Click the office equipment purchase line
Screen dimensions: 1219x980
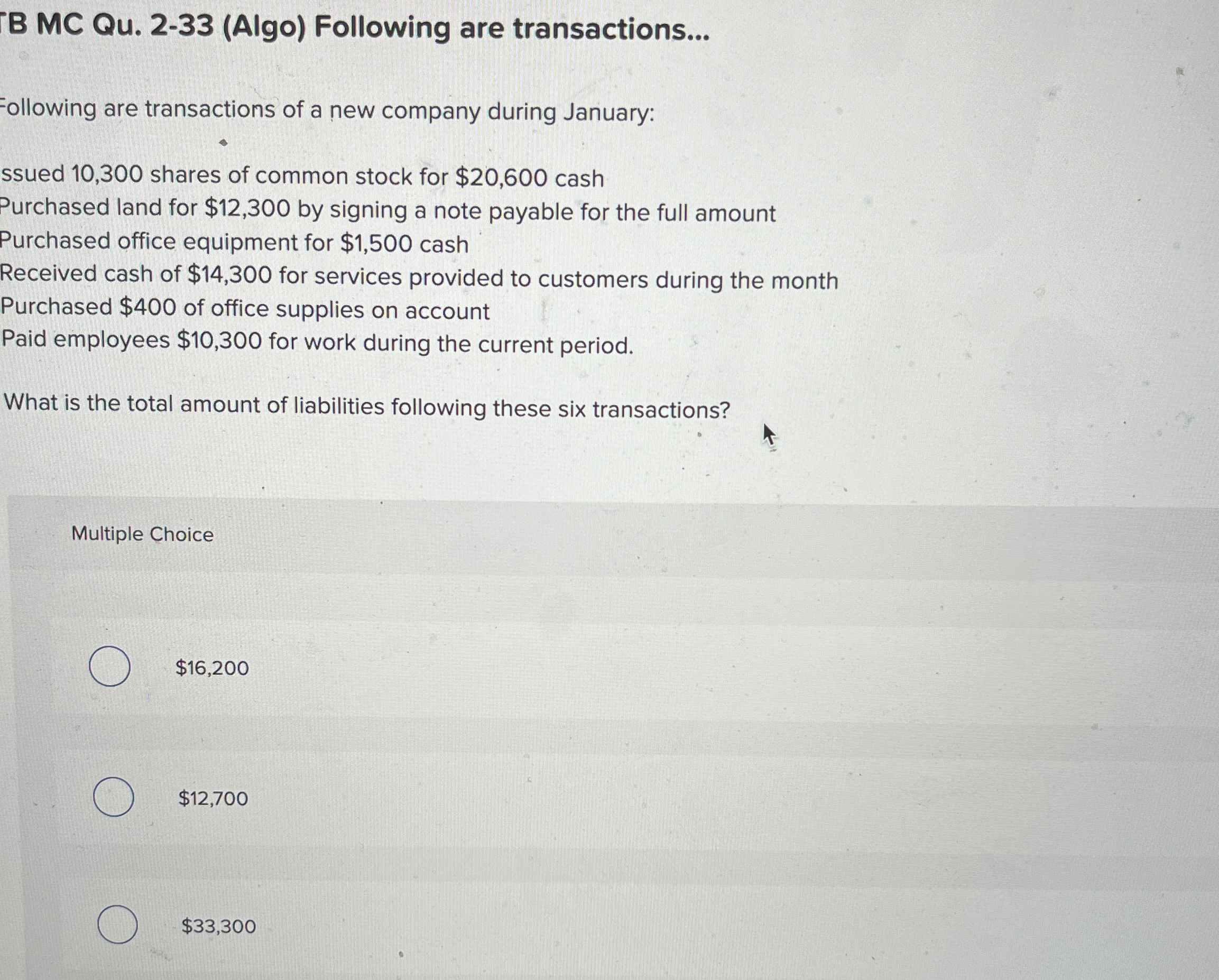point(234,243)
